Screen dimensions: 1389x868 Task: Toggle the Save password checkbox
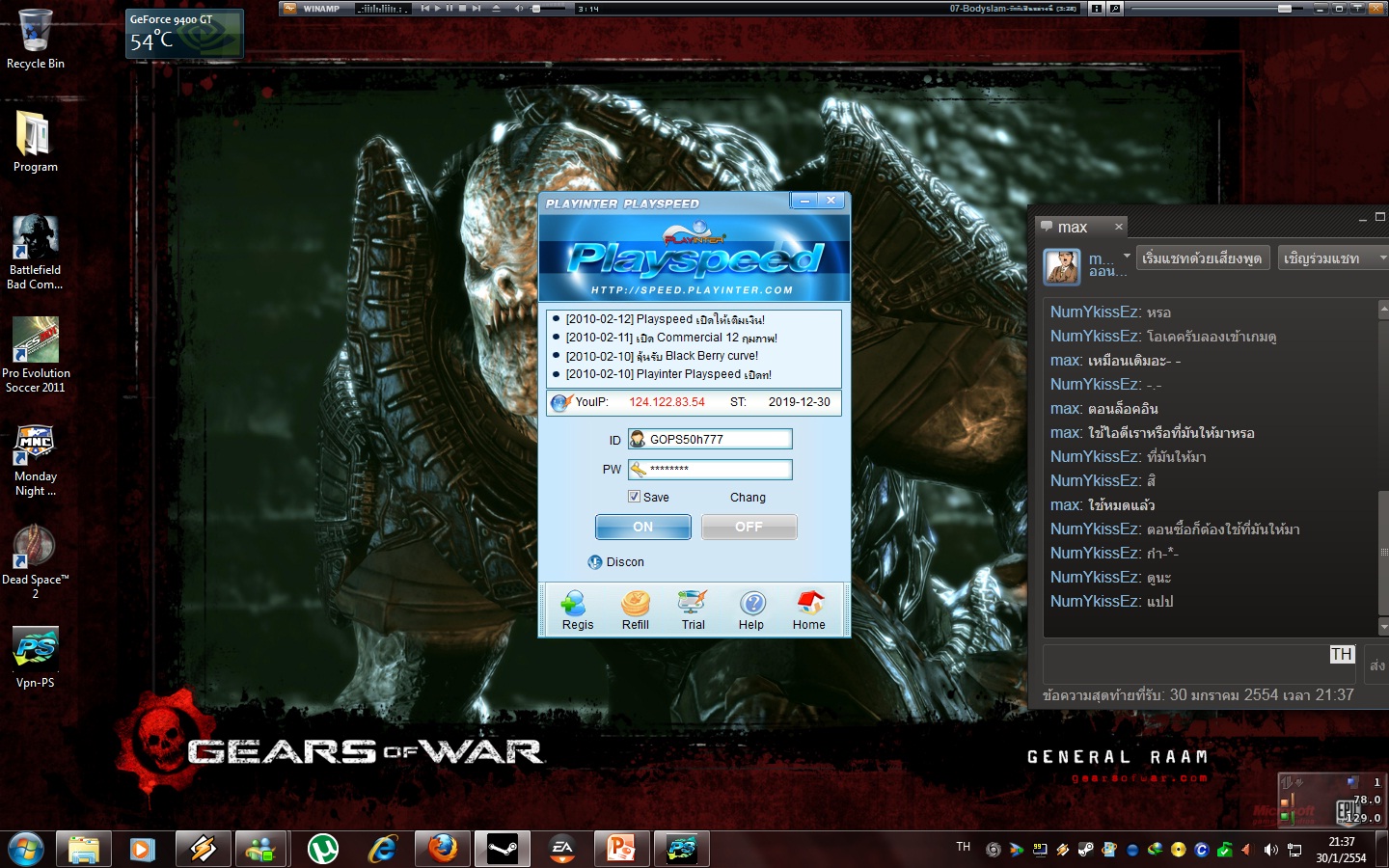click(634, 497)
